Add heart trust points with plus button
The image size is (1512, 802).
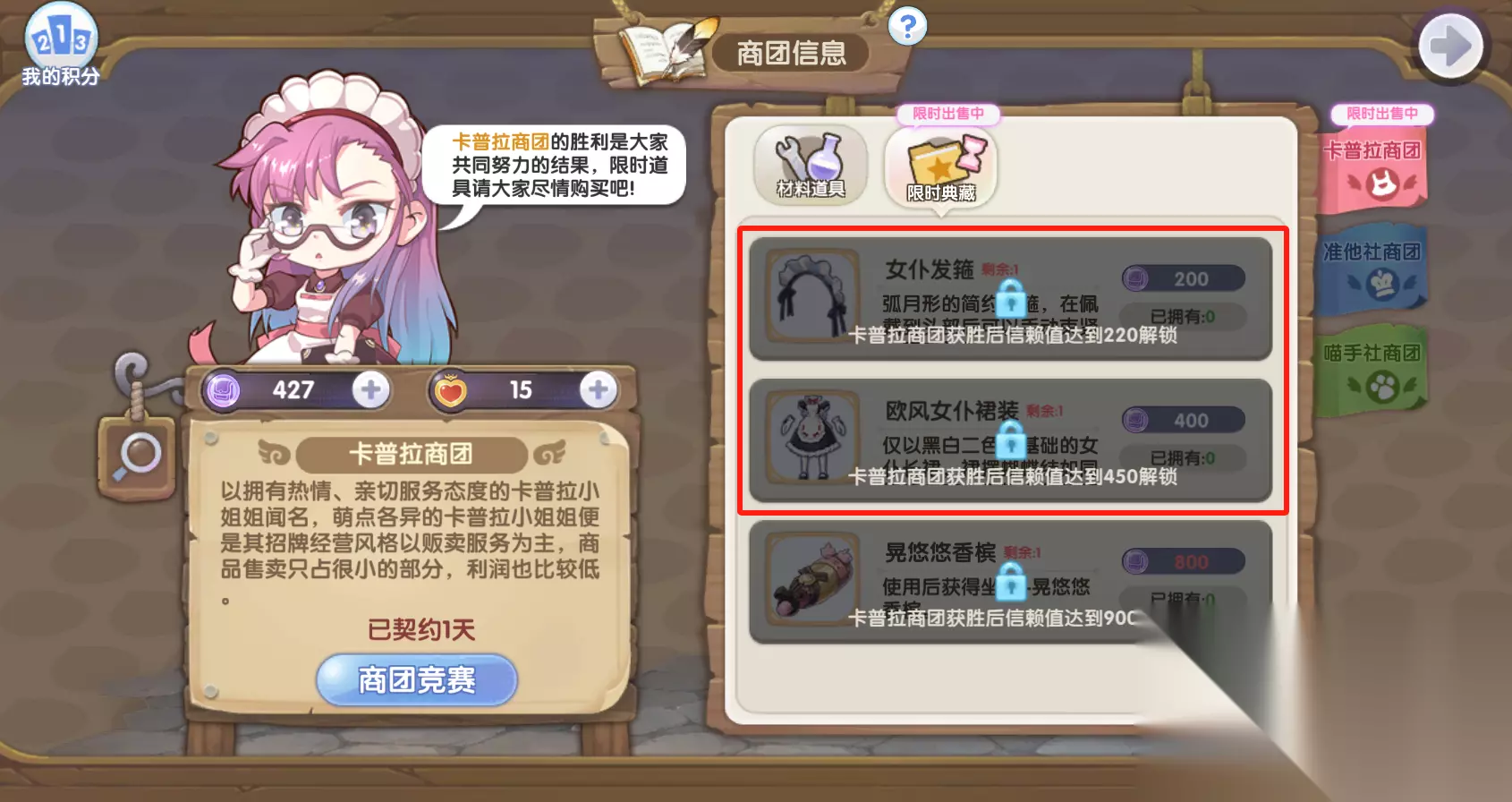tap(599, 389)
